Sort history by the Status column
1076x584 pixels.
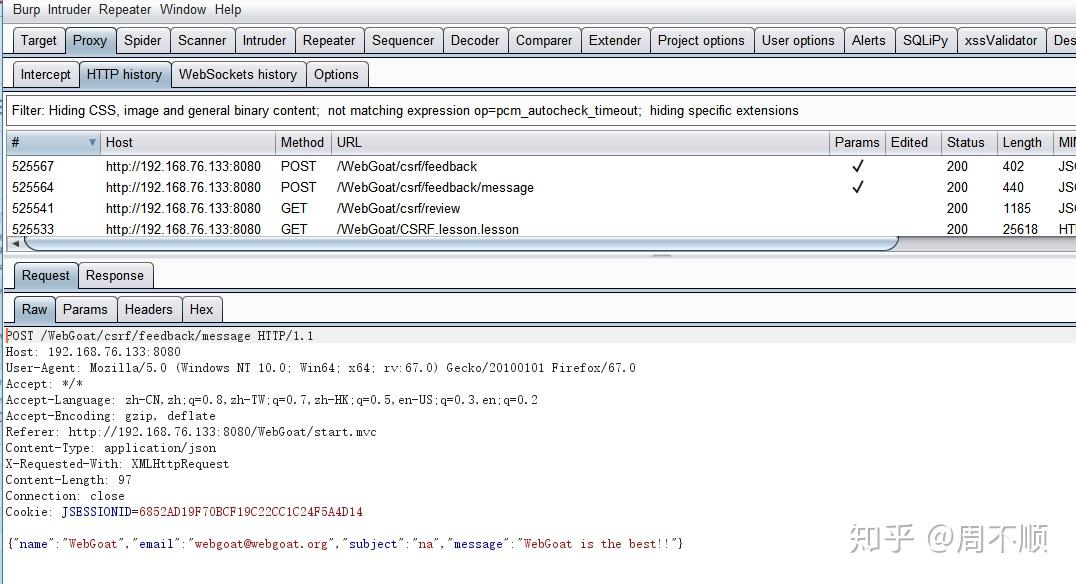tap(965, 143)
